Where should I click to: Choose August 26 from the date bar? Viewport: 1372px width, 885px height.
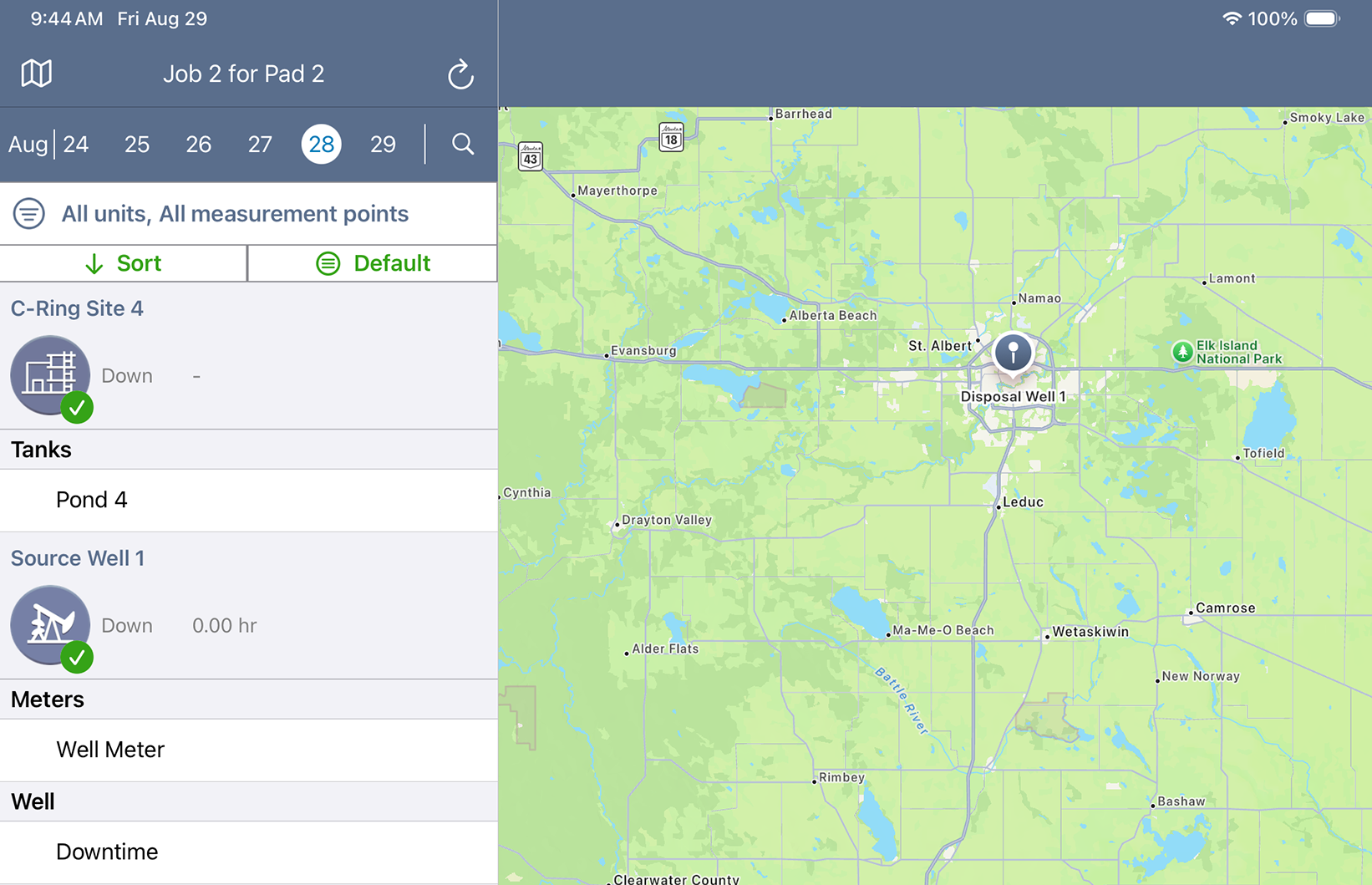(x=198, y=145)
